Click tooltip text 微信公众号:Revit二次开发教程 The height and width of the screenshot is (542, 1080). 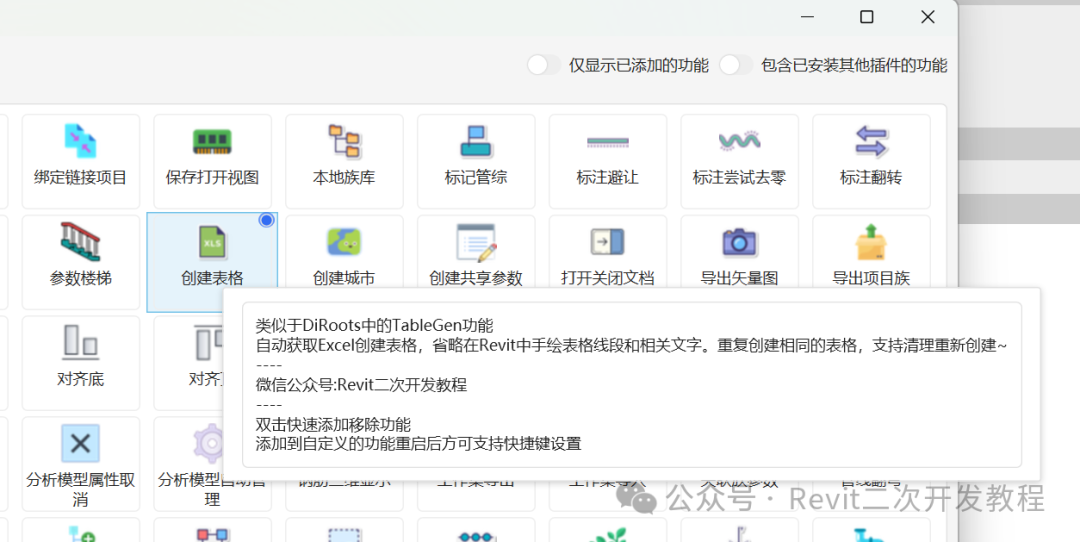(x=361, y=384)
